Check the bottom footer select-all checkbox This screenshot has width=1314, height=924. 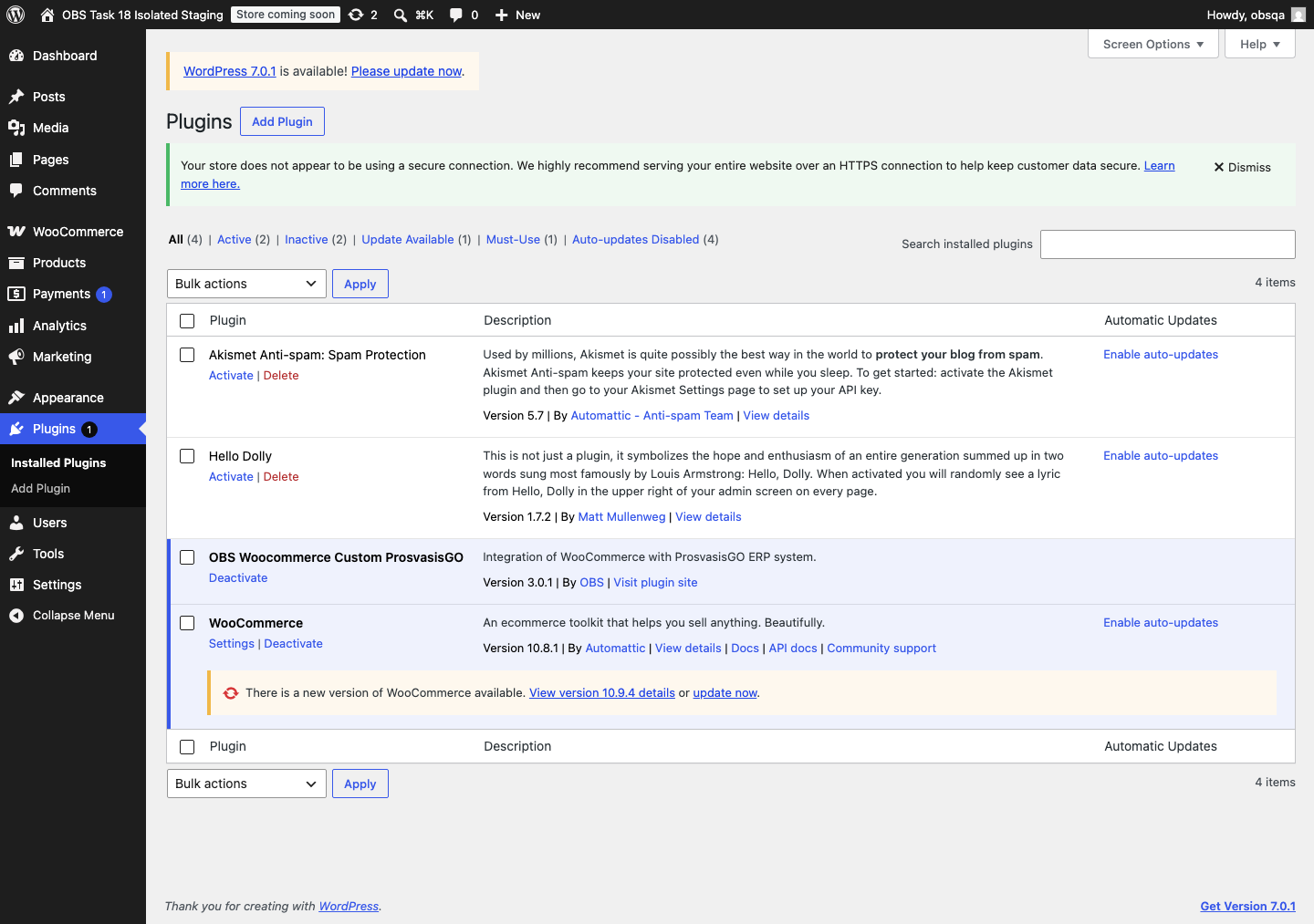(187, 747)
